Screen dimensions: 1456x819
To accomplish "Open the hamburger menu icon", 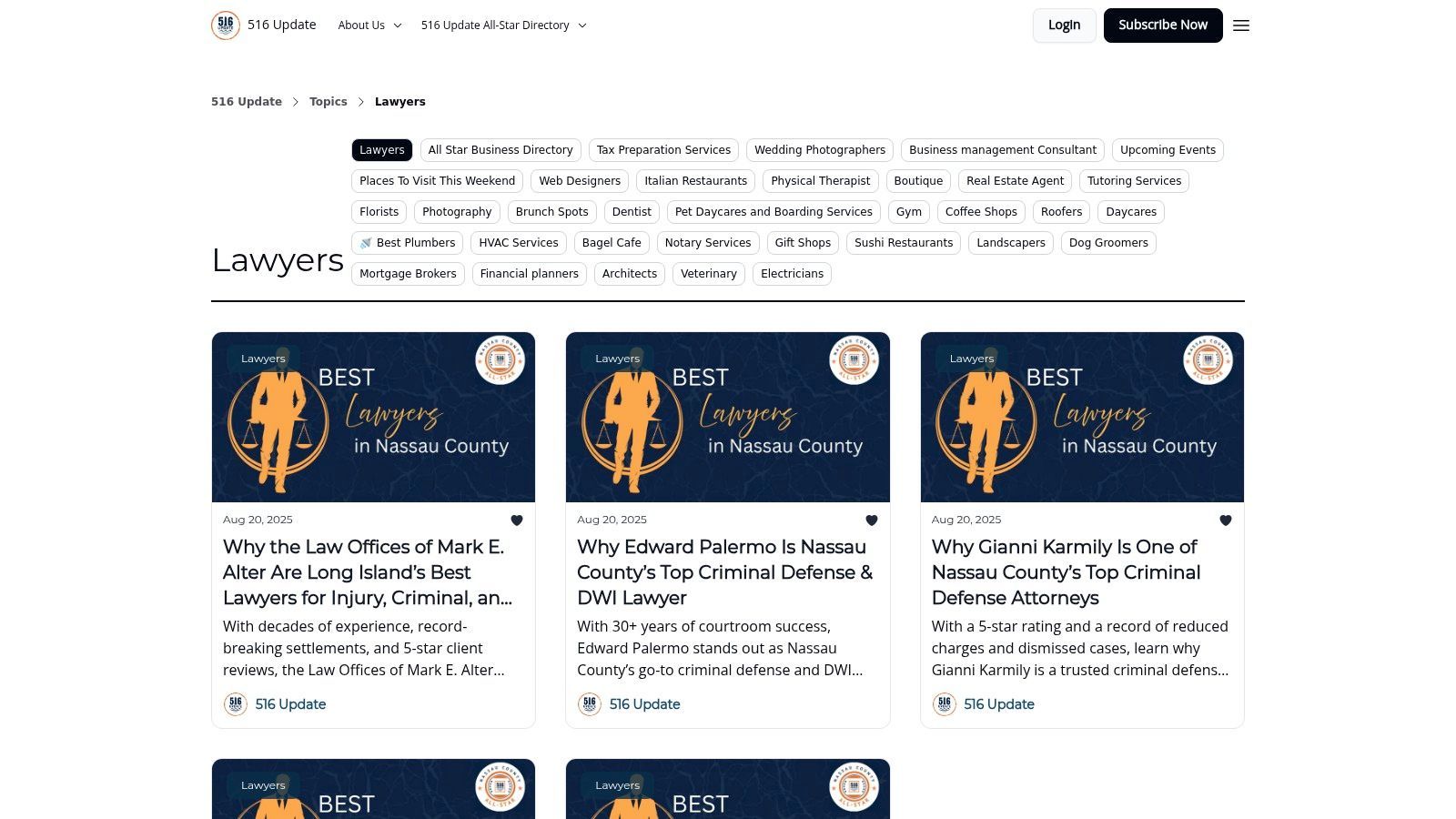I will [x=1241, y=25].
